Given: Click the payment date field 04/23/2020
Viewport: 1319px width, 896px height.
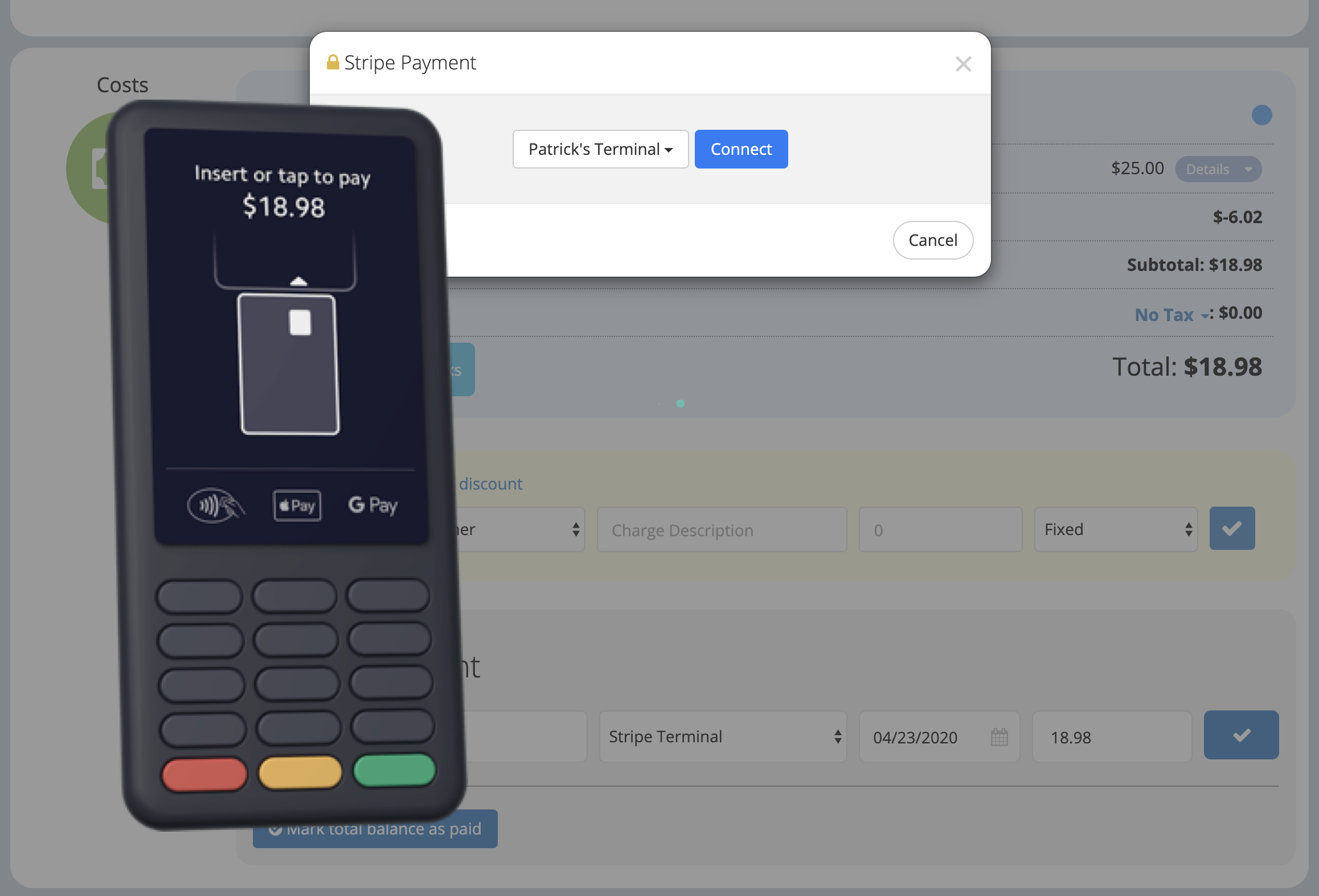Looking at the screenshot, I should [x=939, y=737].
